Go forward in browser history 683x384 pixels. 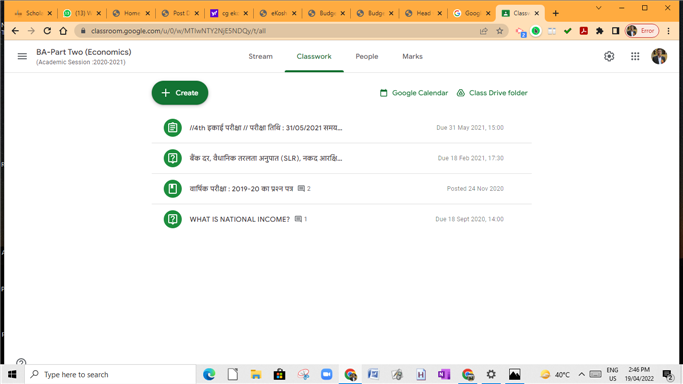coord(31,31)
